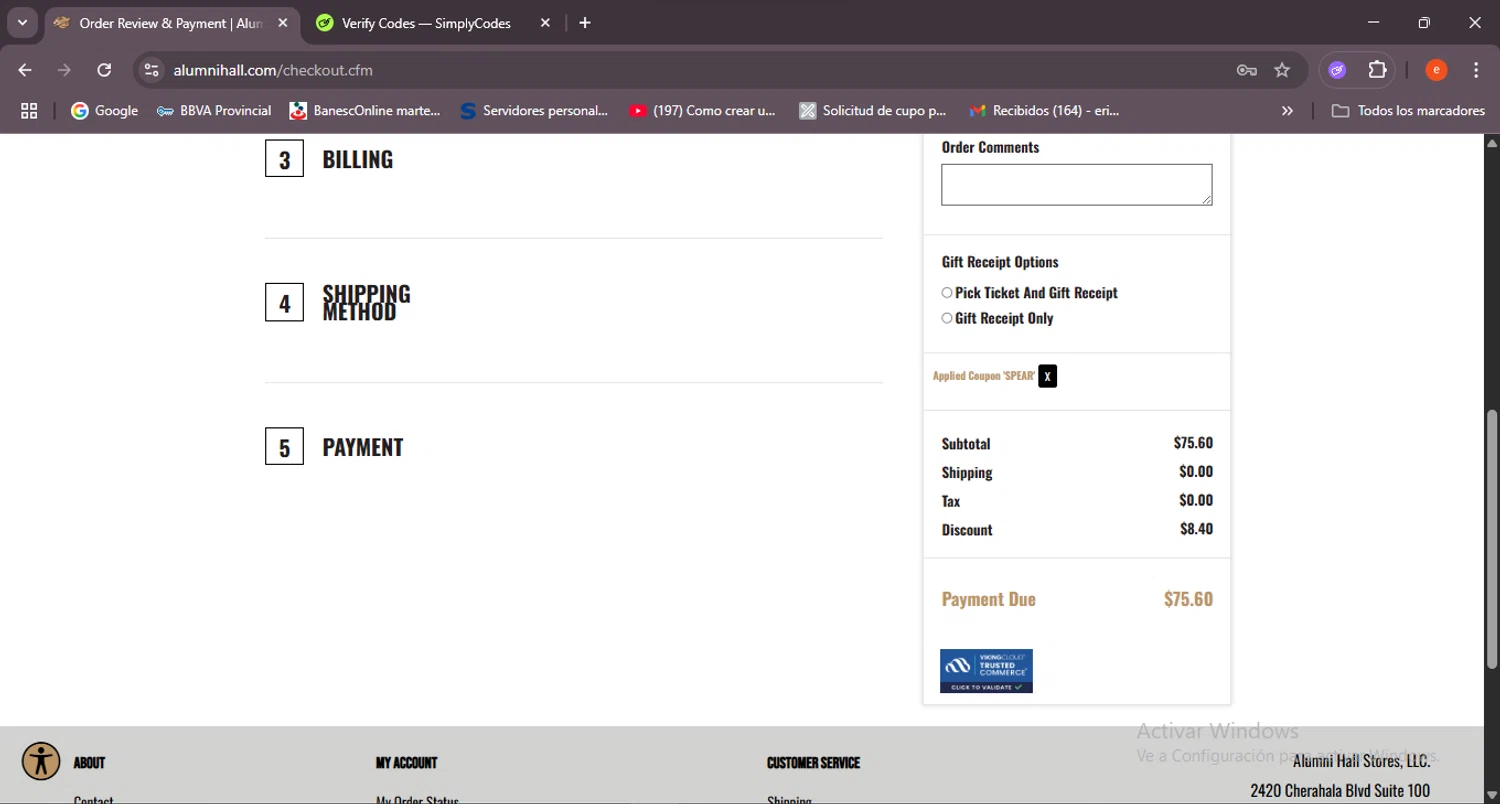The width and height of the screenshot is (1500, 804).
Task: Switch to the Order Review & Payment tab
Action: pyautogui.click(x=171, y=23)
